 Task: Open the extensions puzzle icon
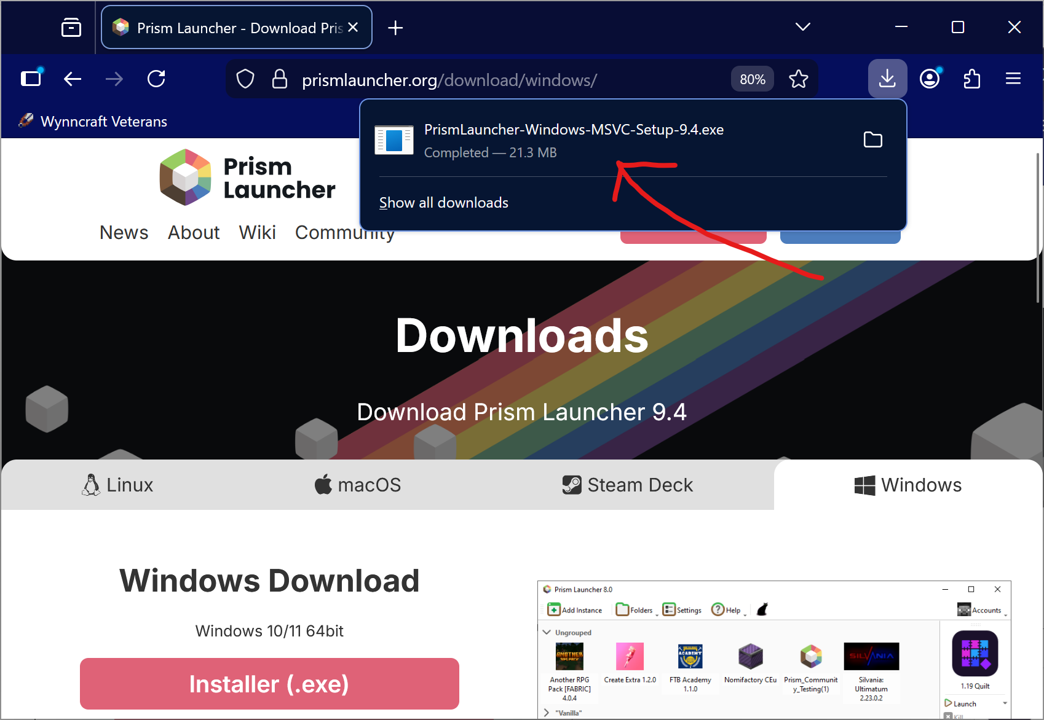971,79
